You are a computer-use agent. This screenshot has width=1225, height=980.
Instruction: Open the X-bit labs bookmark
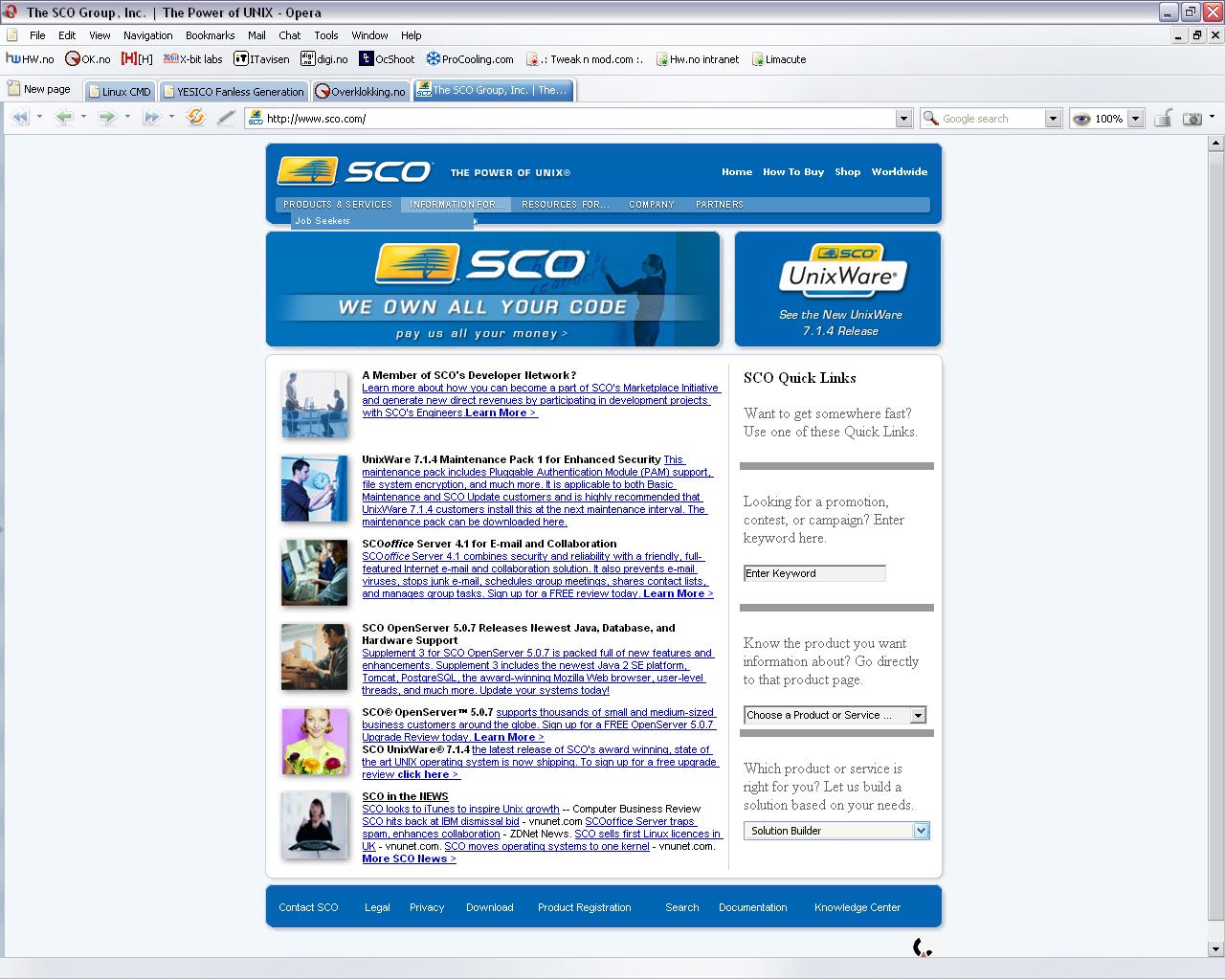[x=193, y=59]
